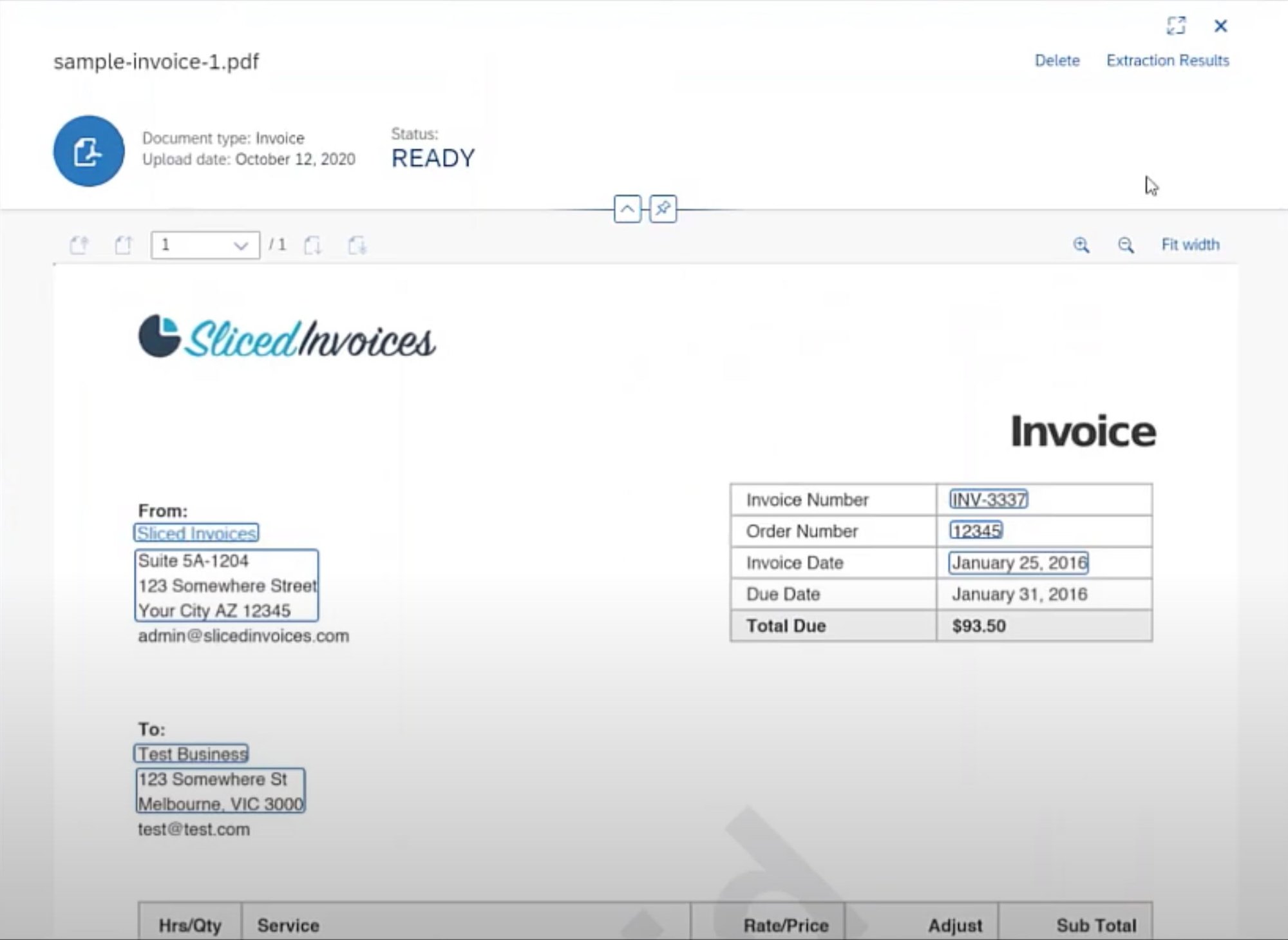
Task: Go to the first page icon
Action: (79, 245)
